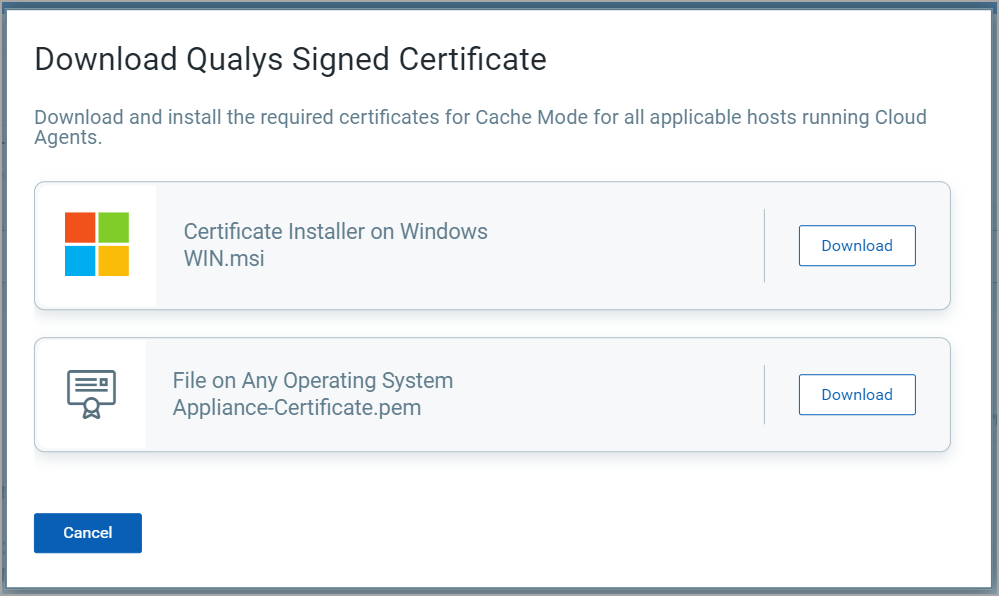Screen dimensions: 999x596
Task: Select the 'WIN.msi' filename text
Action: [x=224, y=258]
